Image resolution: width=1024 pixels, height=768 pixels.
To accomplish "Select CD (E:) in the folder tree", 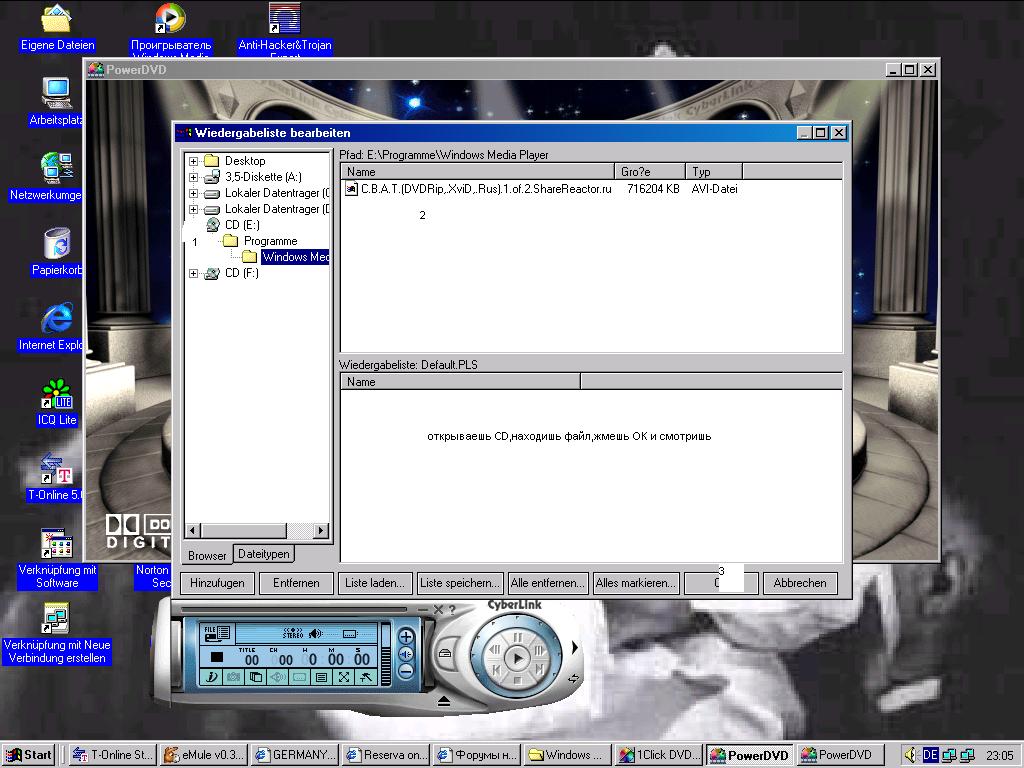I will point(242,225).
